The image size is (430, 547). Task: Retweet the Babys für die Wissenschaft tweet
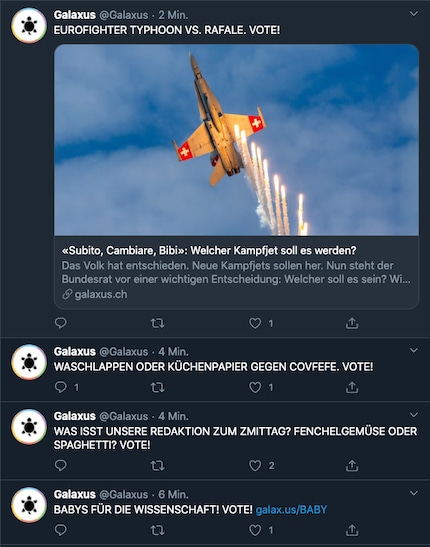157,530
